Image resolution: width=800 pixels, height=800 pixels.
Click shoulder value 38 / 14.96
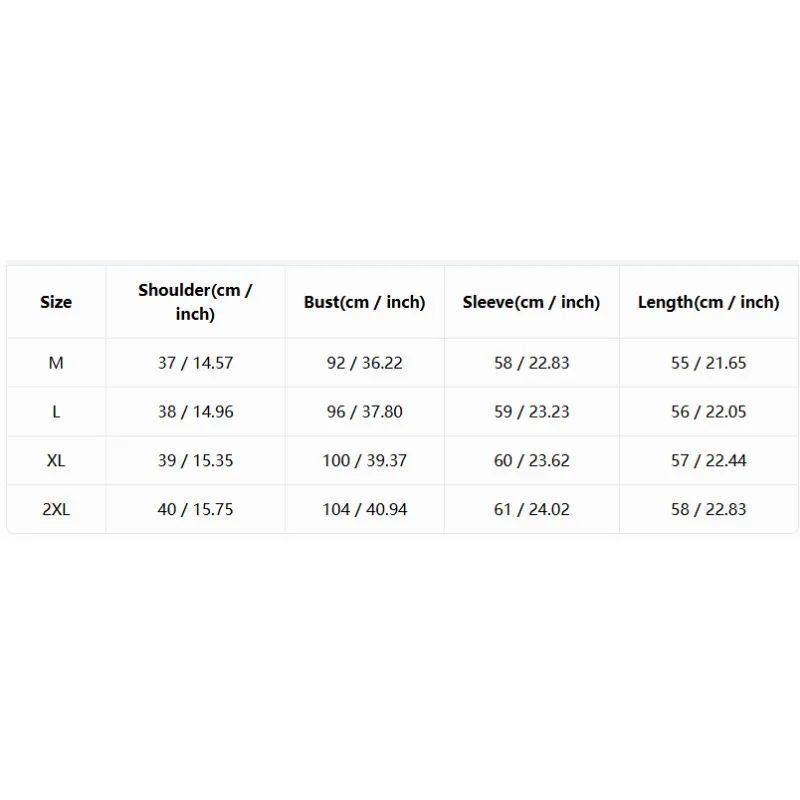pyautogui.click(x=195, y=412)
